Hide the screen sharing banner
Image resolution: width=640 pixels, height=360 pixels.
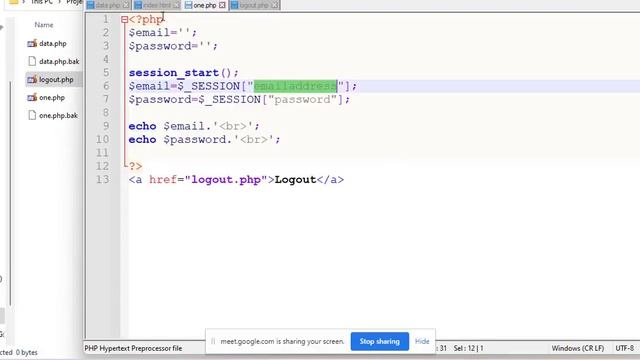422,341
